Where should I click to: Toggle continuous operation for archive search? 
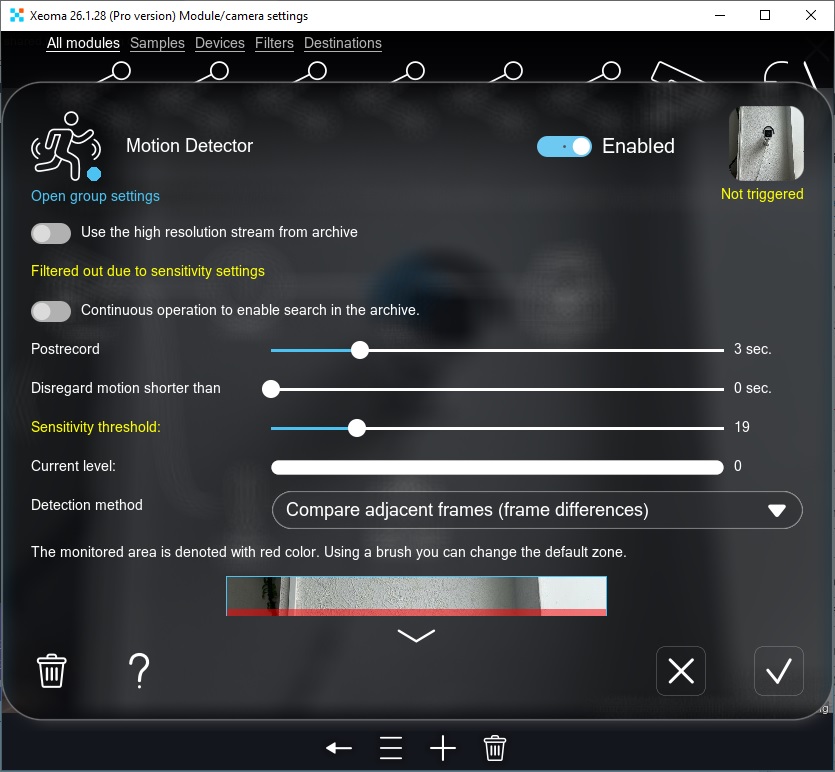(x=51, y=311)
